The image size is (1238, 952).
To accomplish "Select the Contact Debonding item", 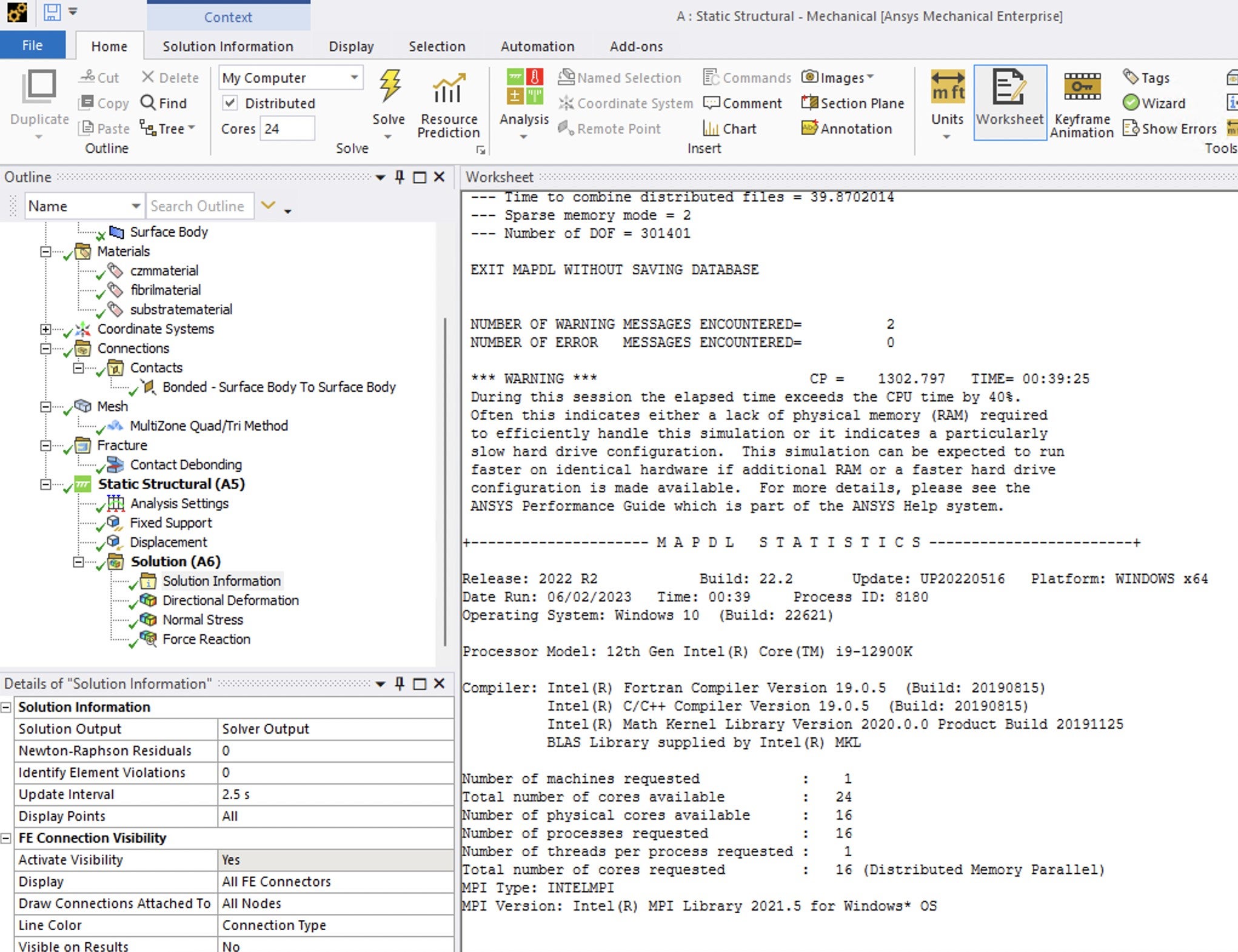I will pyautogui.click(x=186, y=464).
